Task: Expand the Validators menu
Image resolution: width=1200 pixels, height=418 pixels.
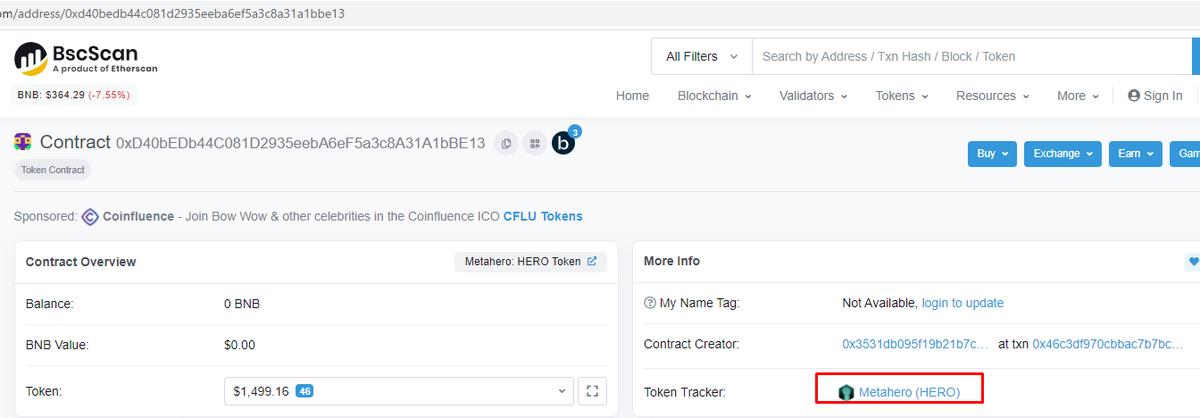Action: (x=813, y=96)
